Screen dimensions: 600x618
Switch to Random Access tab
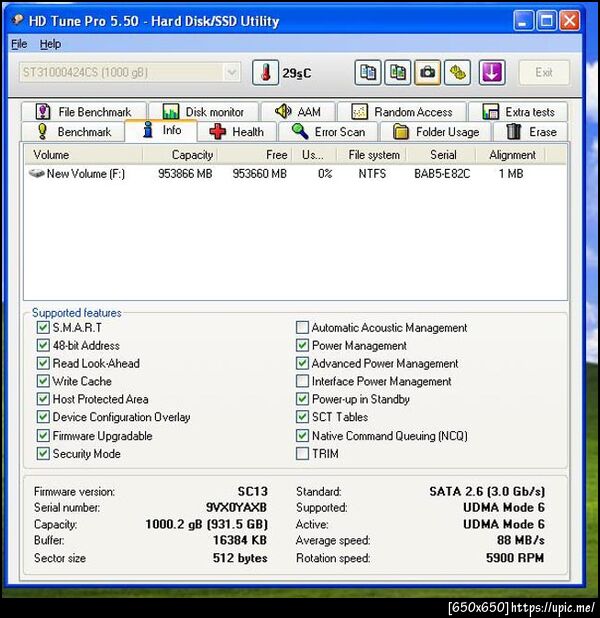click(402, 112)
